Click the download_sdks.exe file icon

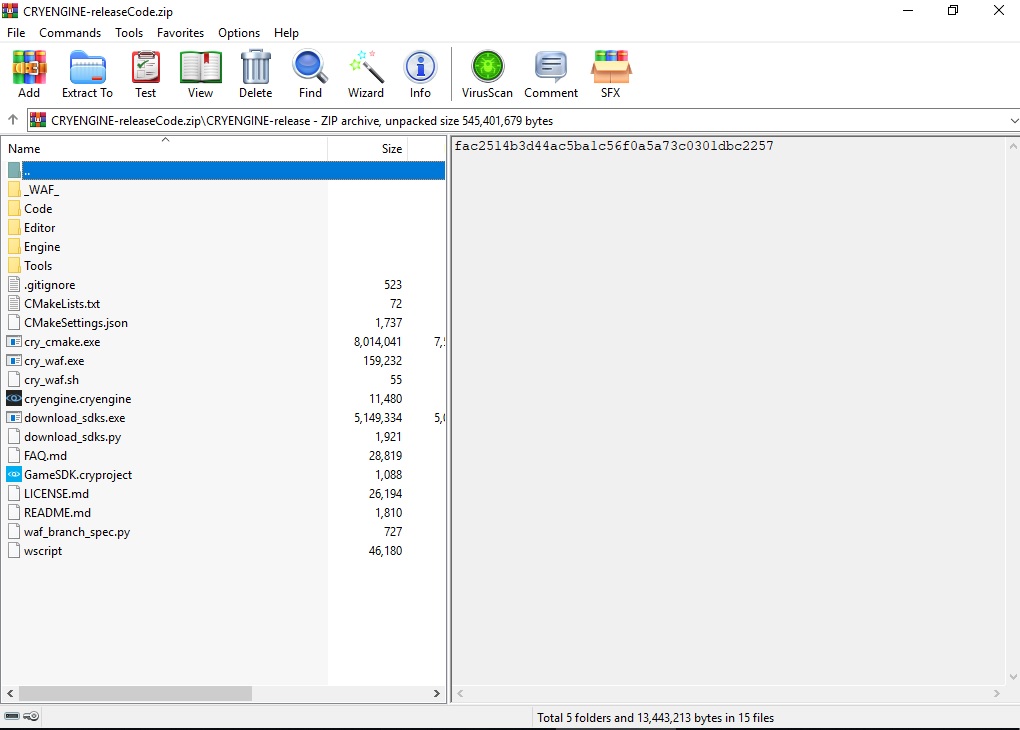14,417
